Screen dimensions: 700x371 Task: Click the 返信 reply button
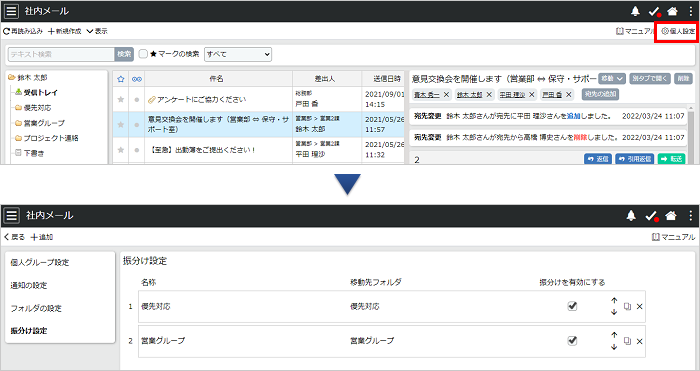click(x=598, y=159)
